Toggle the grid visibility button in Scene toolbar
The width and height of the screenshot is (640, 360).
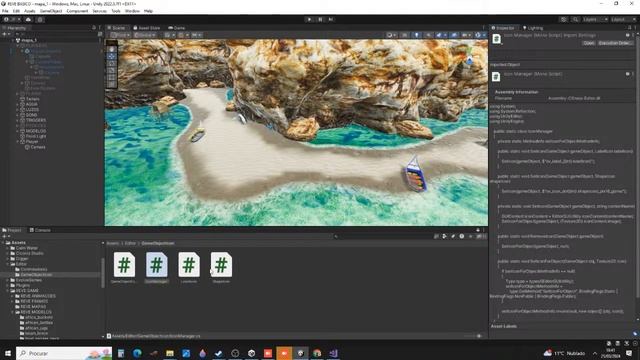[169, 35]
